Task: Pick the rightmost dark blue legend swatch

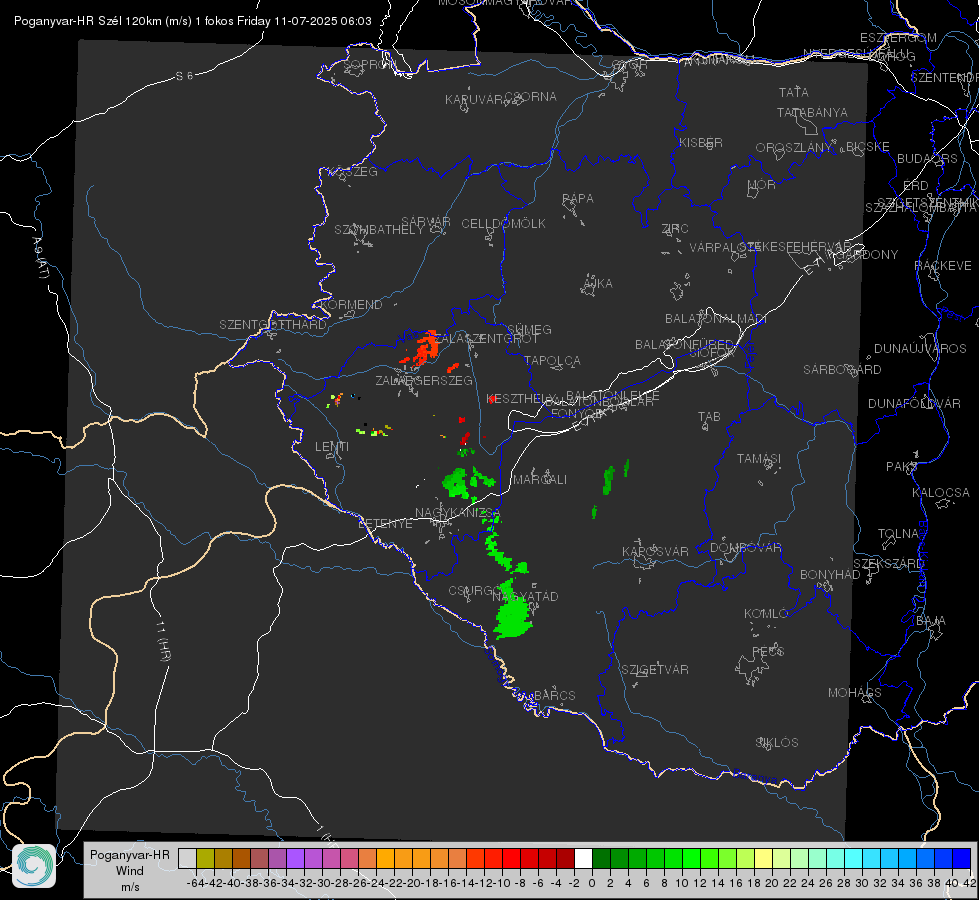Action: click(x=962, y=859)
